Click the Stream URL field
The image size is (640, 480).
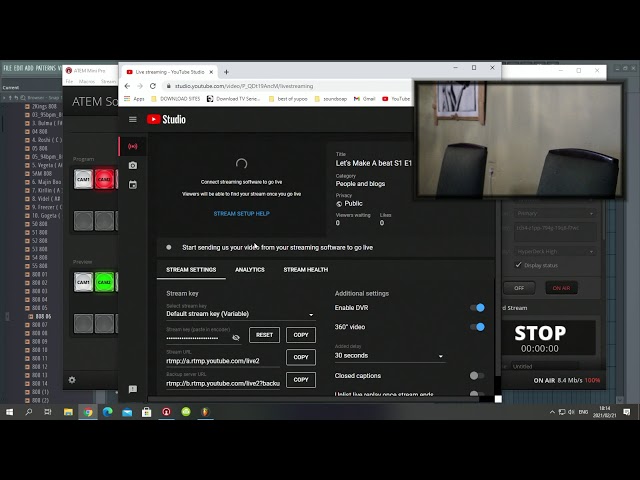pos(223,361)
